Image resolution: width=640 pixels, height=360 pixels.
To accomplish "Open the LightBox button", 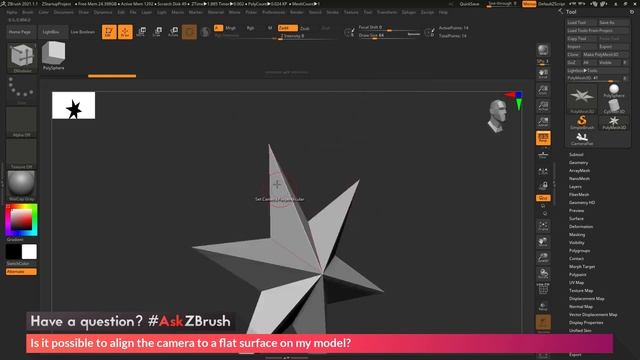I will tap(52, 32).
